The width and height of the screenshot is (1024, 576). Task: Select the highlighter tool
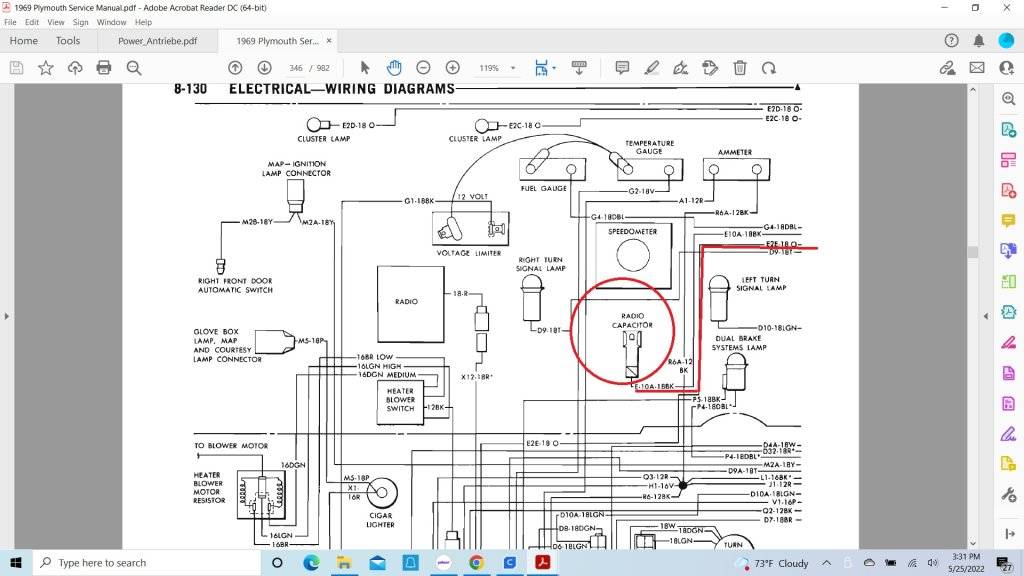pyautogui.click(x=651, y=68)
